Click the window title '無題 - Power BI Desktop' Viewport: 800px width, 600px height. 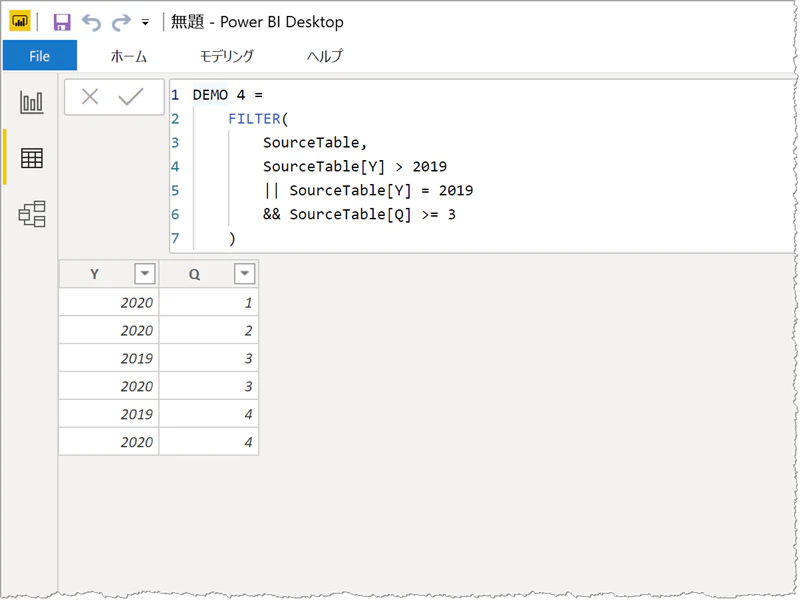click(x=257, y=22)
